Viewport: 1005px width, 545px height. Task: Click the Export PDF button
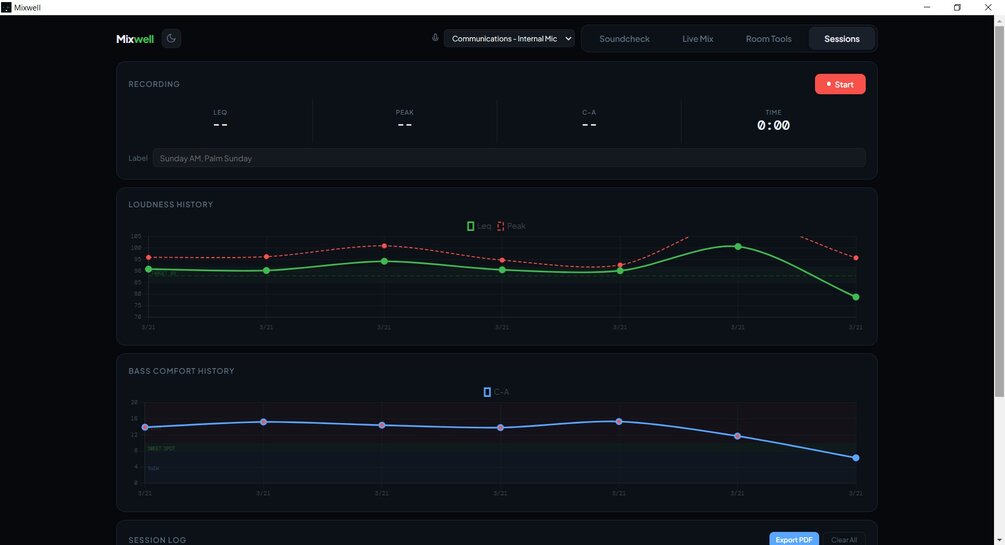point(793,539)
